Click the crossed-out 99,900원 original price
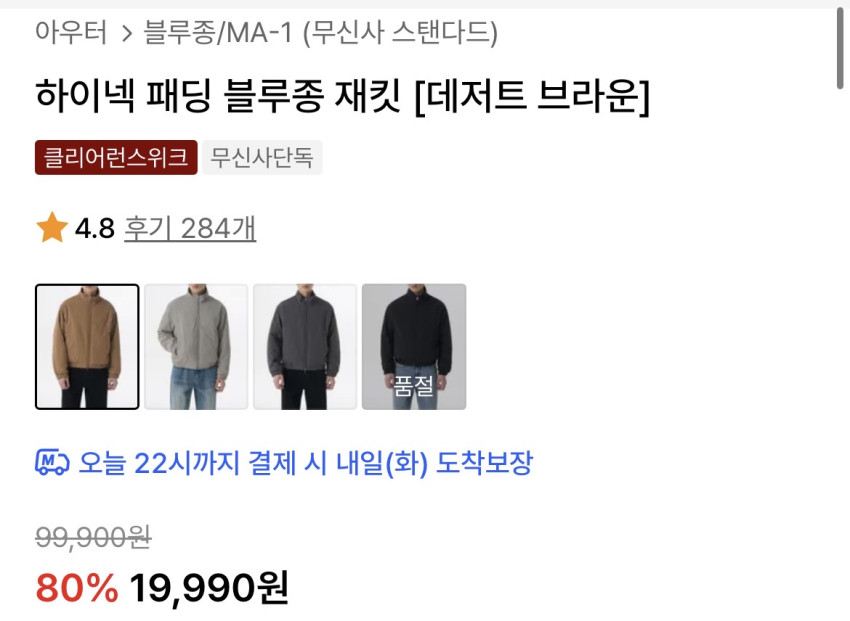Screen dimensions: 850x621 pos(93,538)
